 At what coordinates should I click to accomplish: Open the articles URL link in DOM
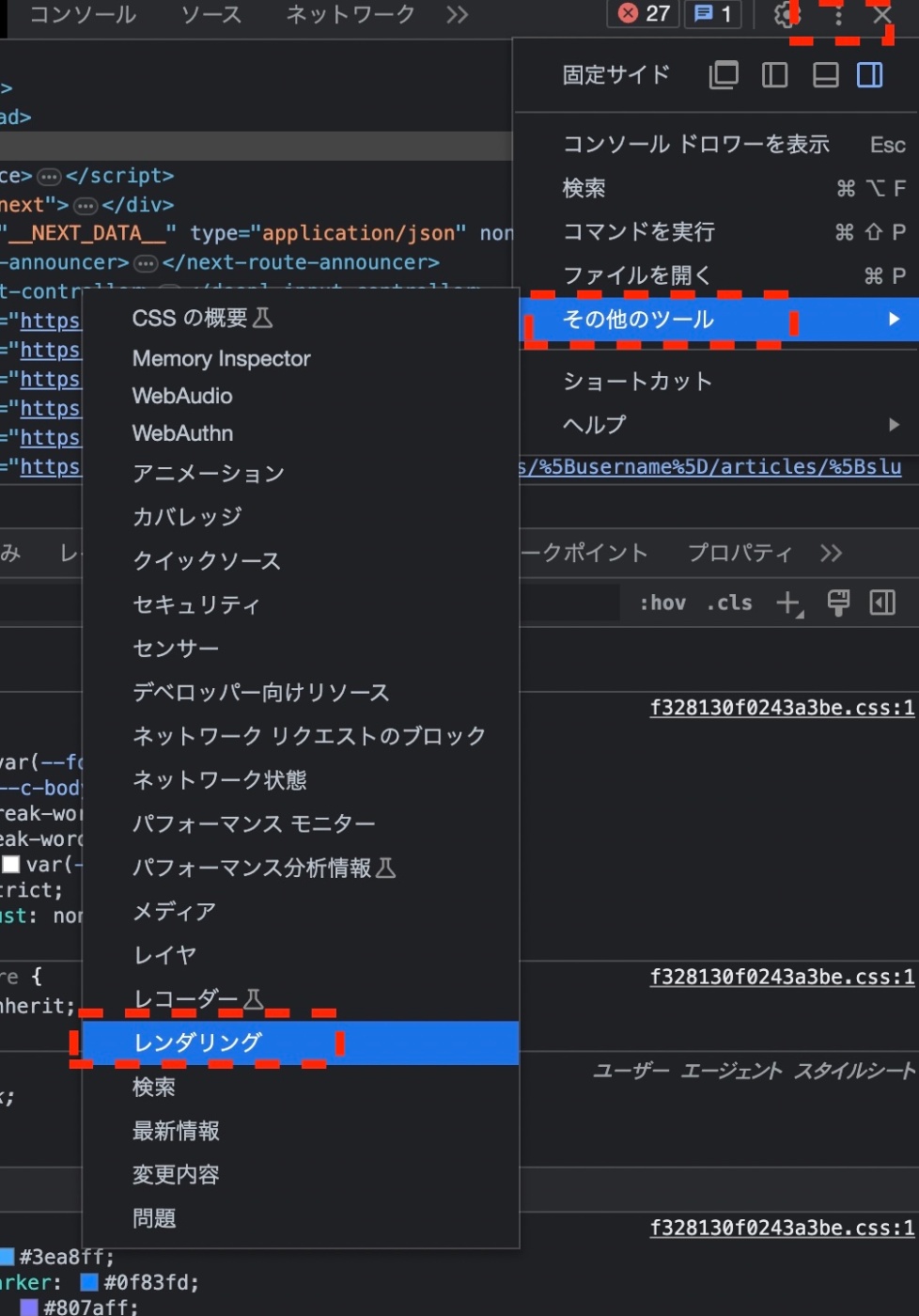click(711, 467)
